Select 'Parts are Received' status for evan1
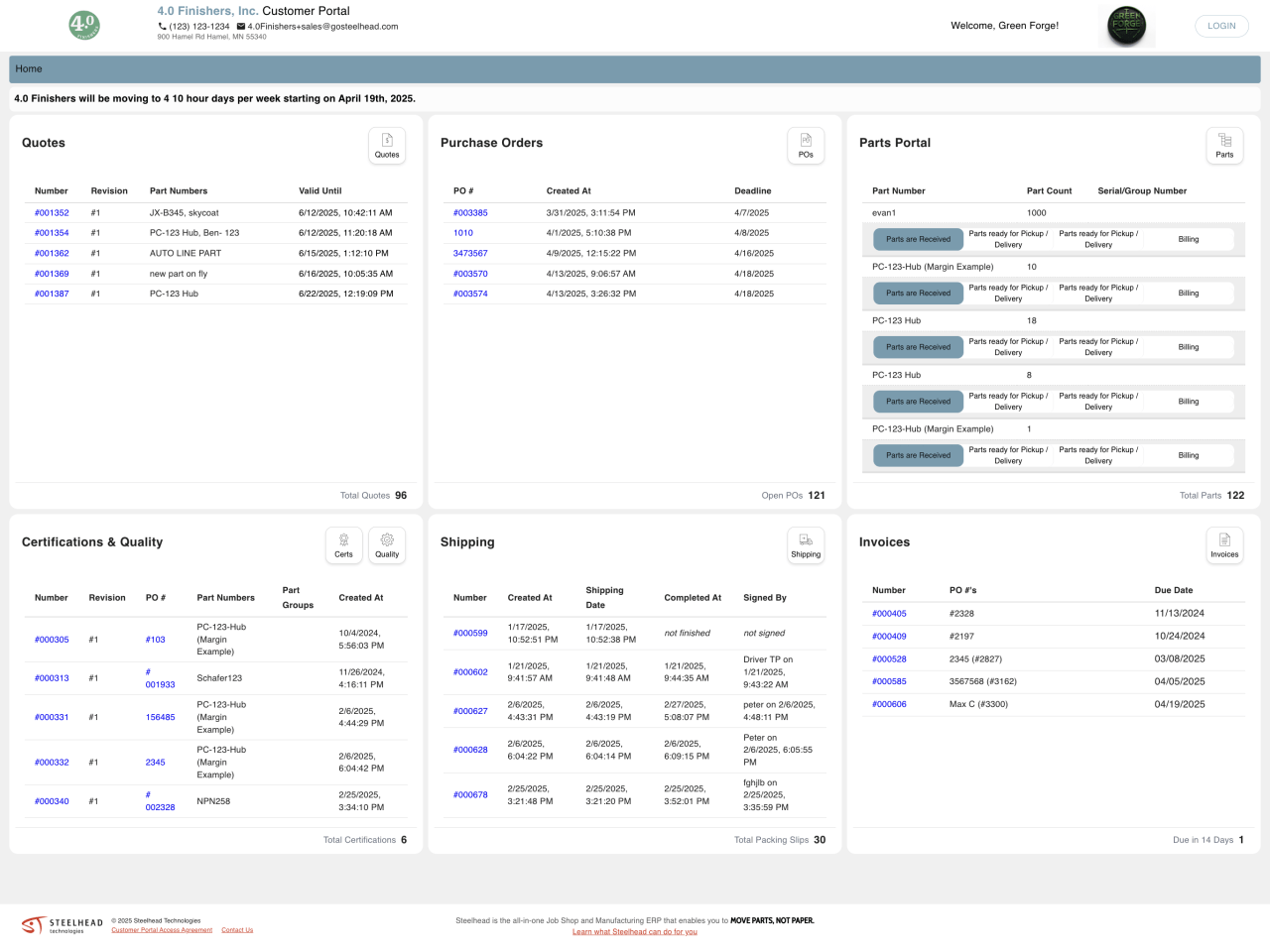The image size is (1270, 952). pos(918,240)
